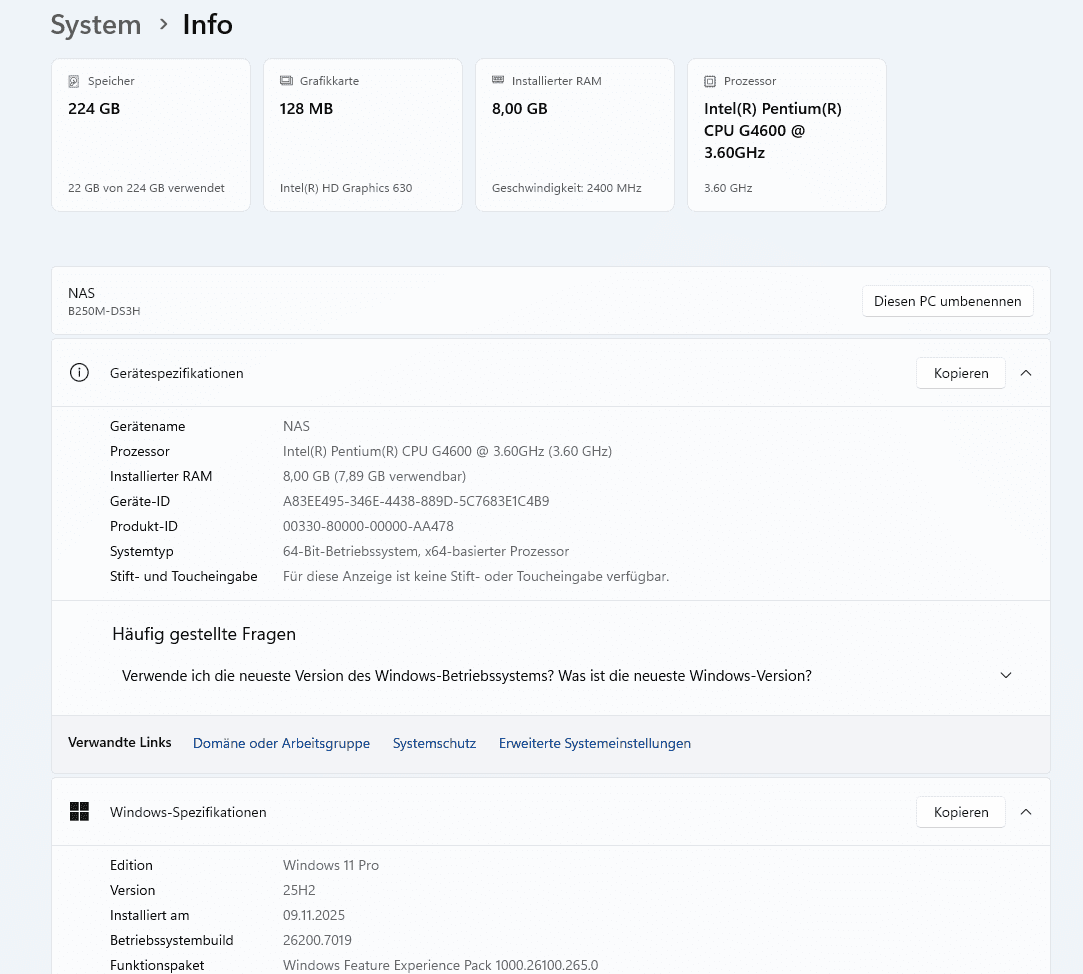Collapse the Windows-Spezifikationen section chevron

[x=1025, y=812]
